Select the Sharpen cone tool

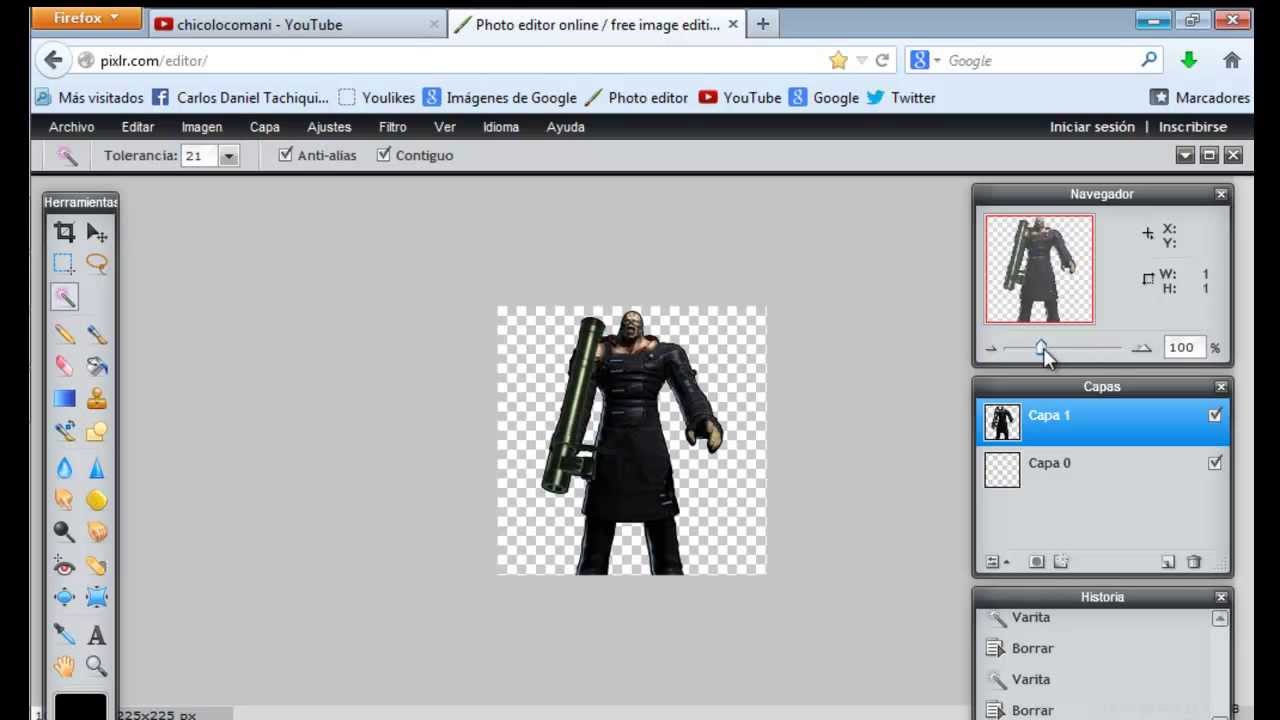(97, 467)
